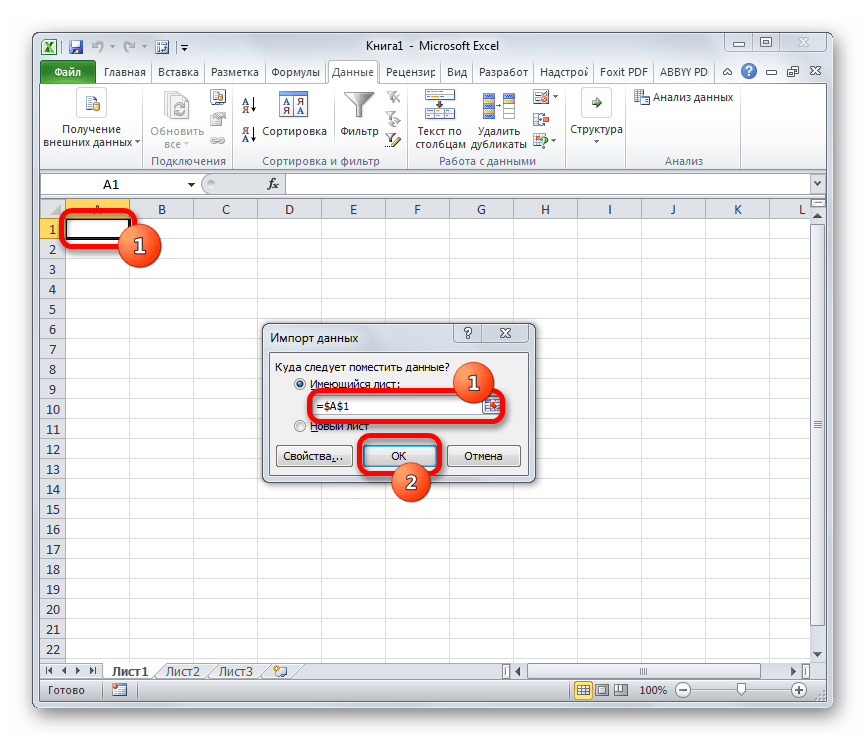This screenshot has height=741, width=866.
Task: Click Text to Columns icon
Action: [439, 106]
